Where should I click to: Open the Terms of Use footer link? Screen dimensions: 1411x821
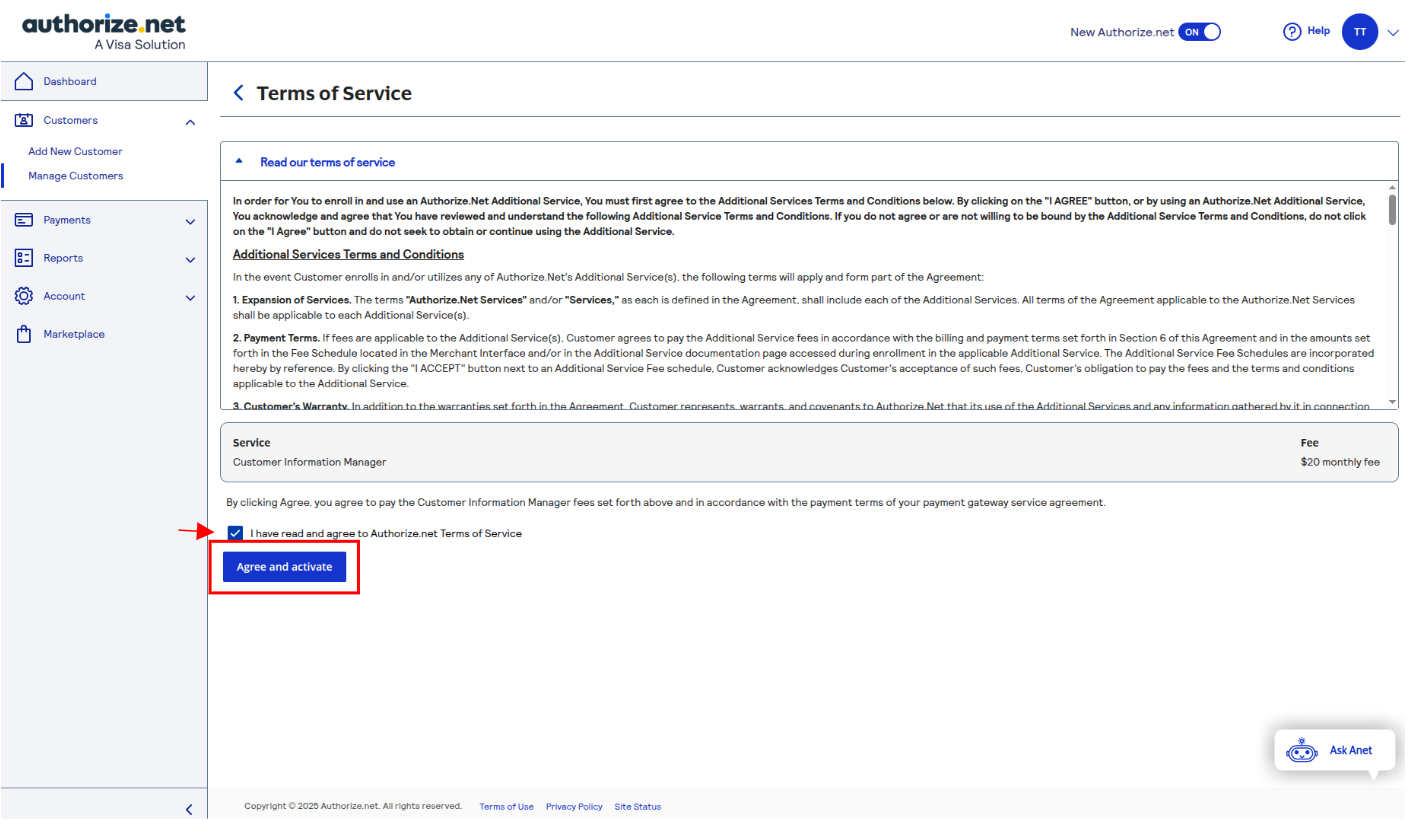click(x=506, y=807)
